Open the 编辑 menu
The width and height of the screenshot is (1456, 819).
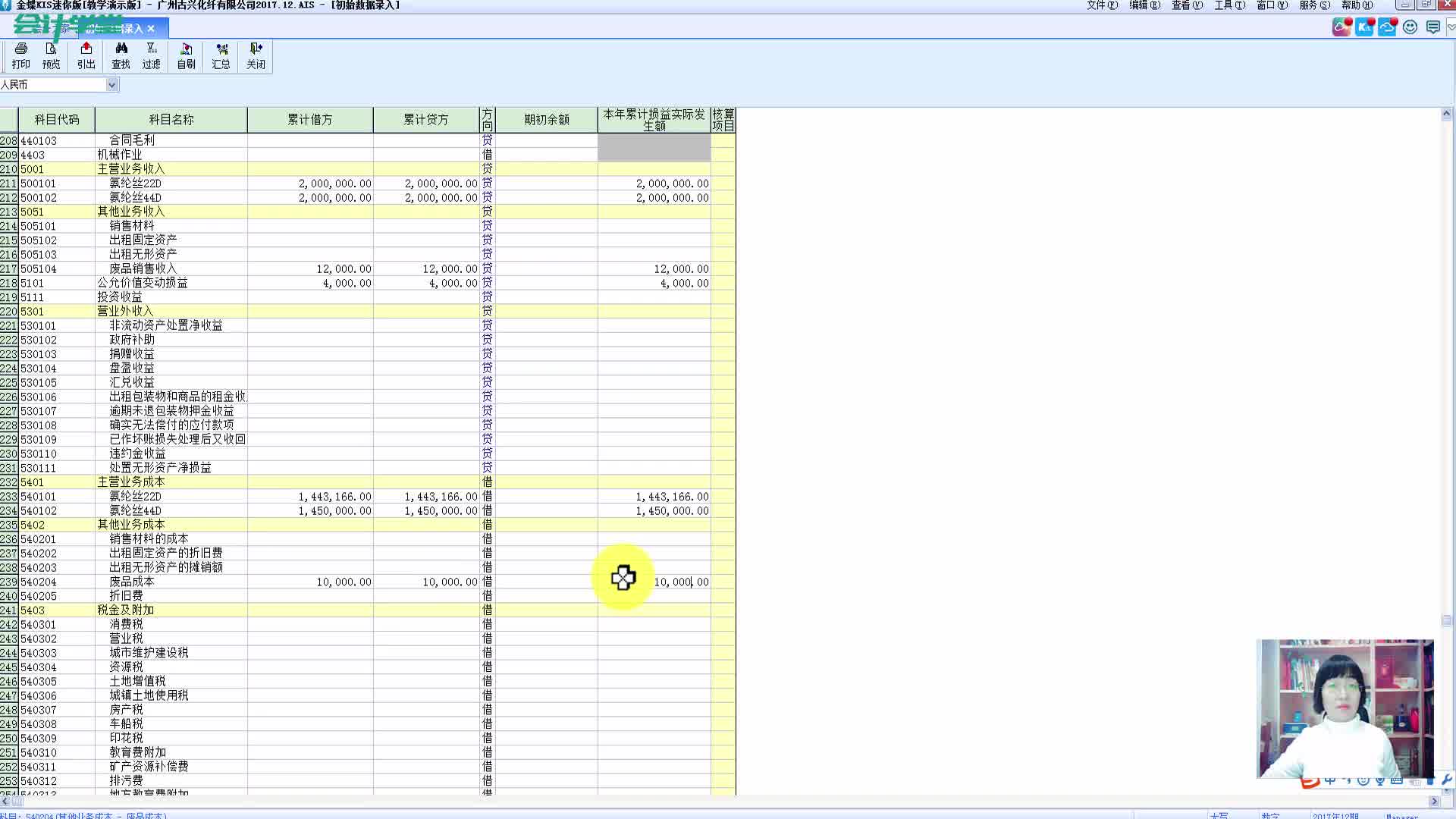1144,5
